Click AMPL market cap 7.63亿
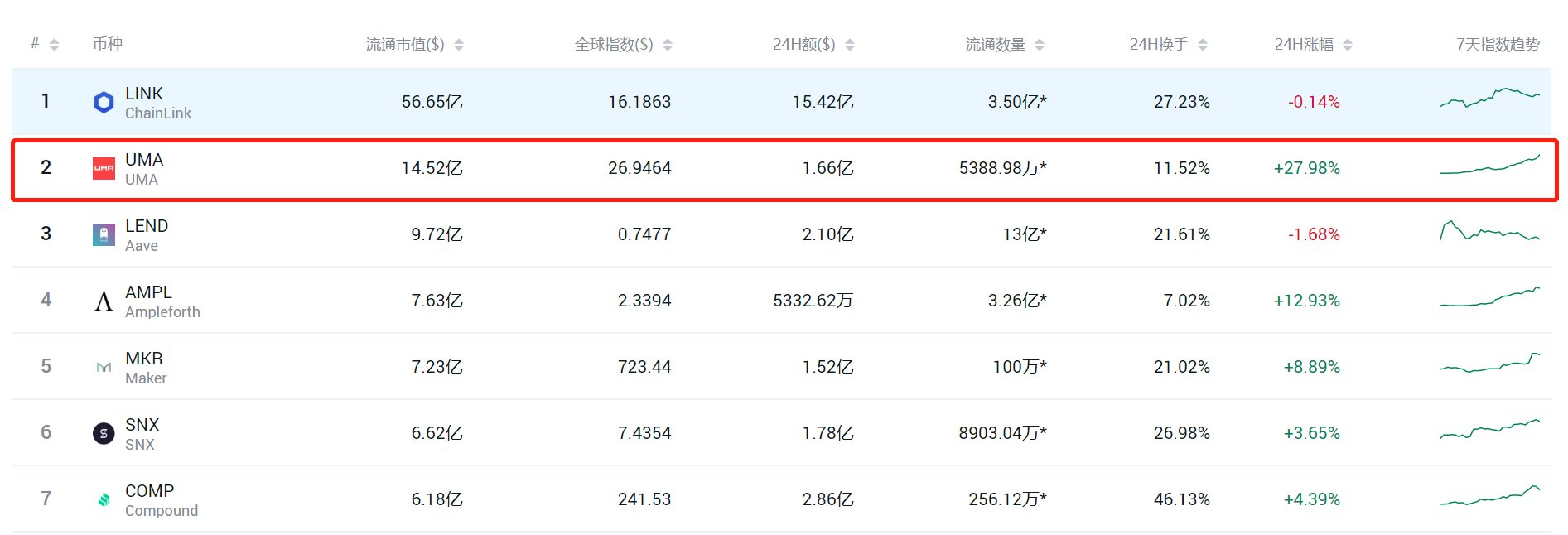The height and width of the screenshot is (535, 1568). click(x=437, y=301)
